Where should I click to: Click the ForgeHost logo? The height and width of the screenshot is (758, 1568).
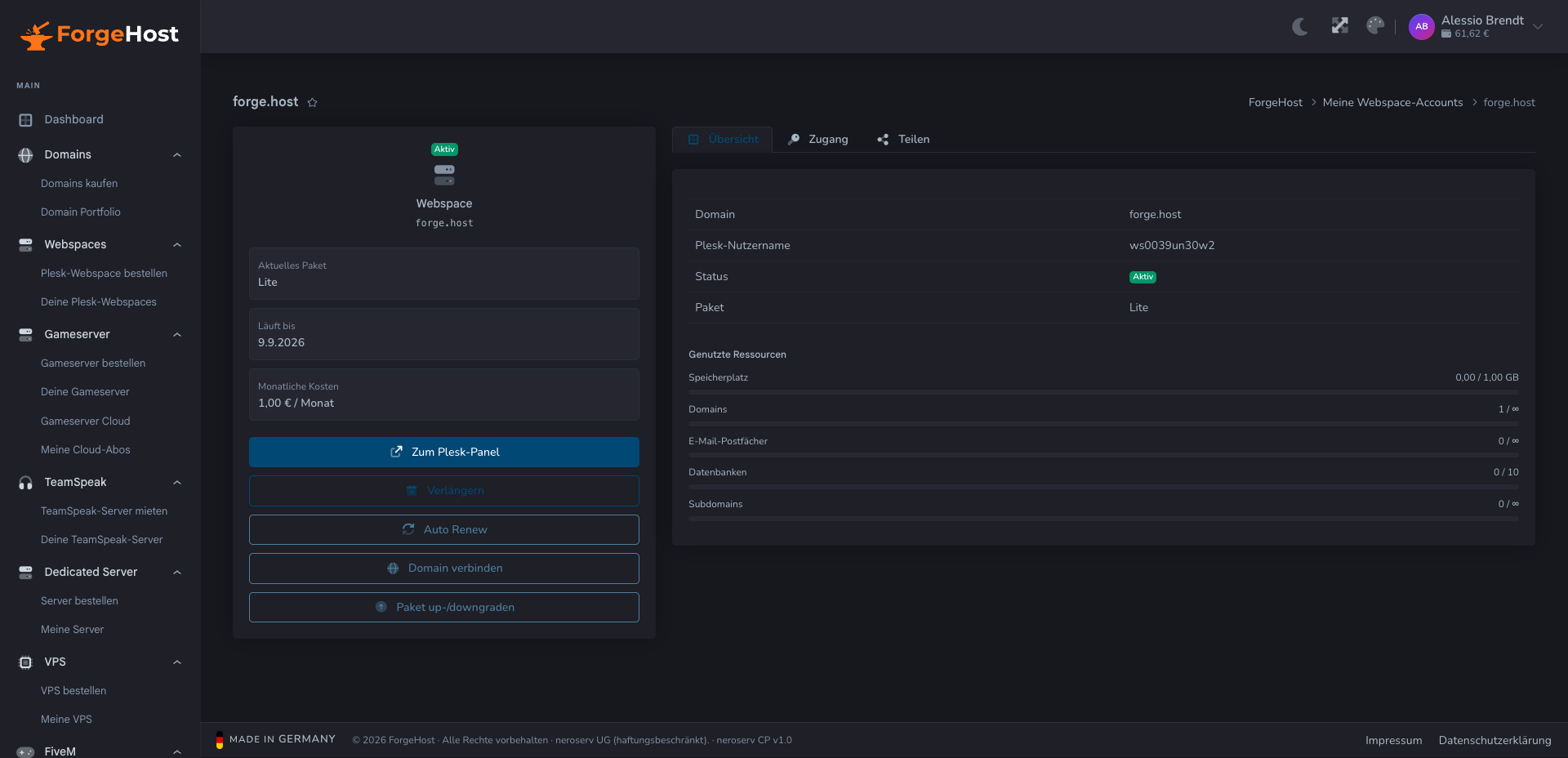point(99,34)
